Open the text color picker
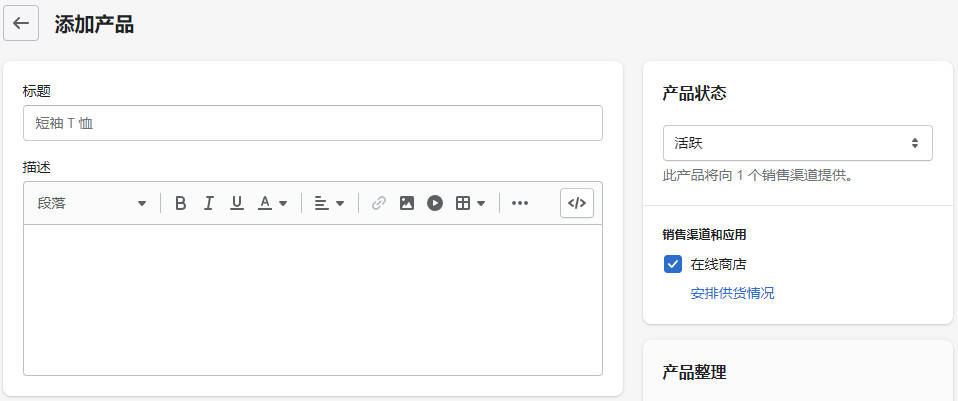The image size is (958, 401). coord(272,203)
